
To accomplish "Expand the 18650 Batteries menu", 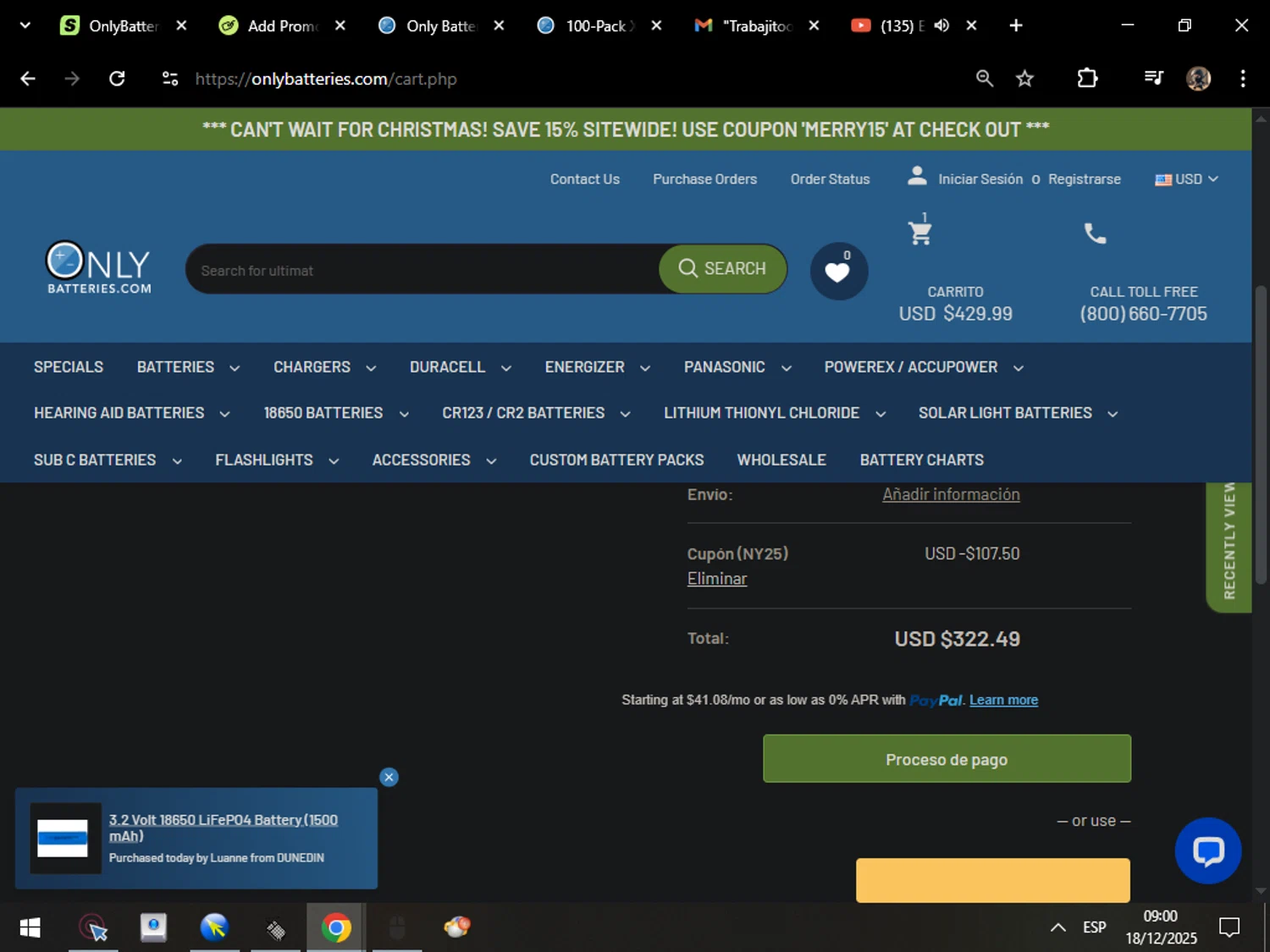I will [x=336, y=413].
